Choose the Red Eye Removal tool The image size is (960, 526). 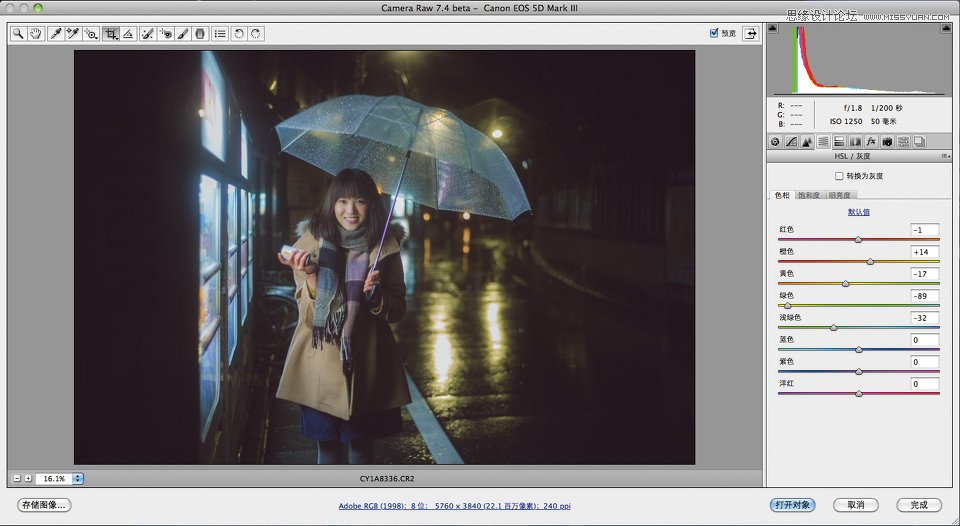coord(166,34)
